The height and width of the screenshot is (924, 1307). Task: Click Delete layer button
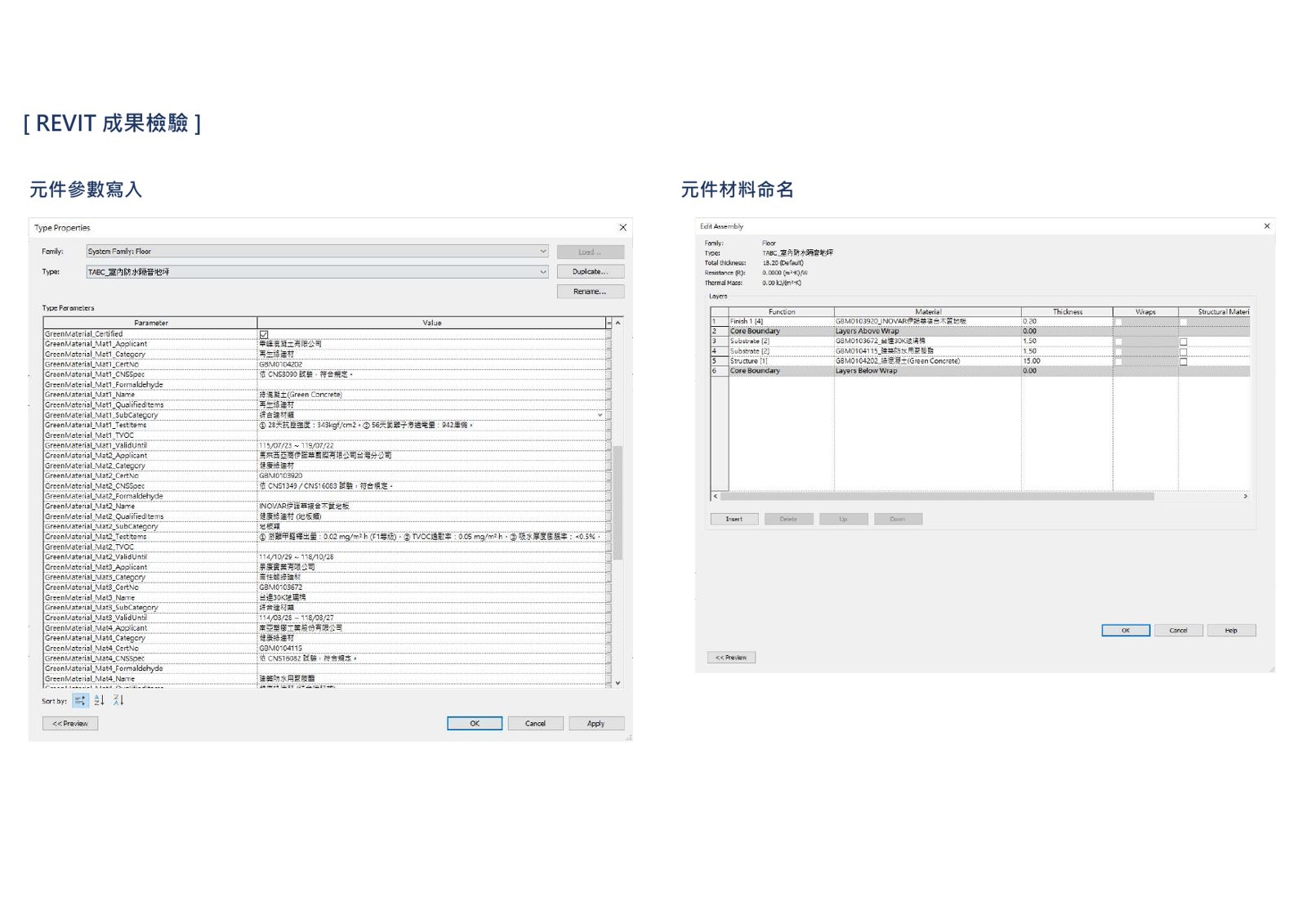(x=788, y=519)
